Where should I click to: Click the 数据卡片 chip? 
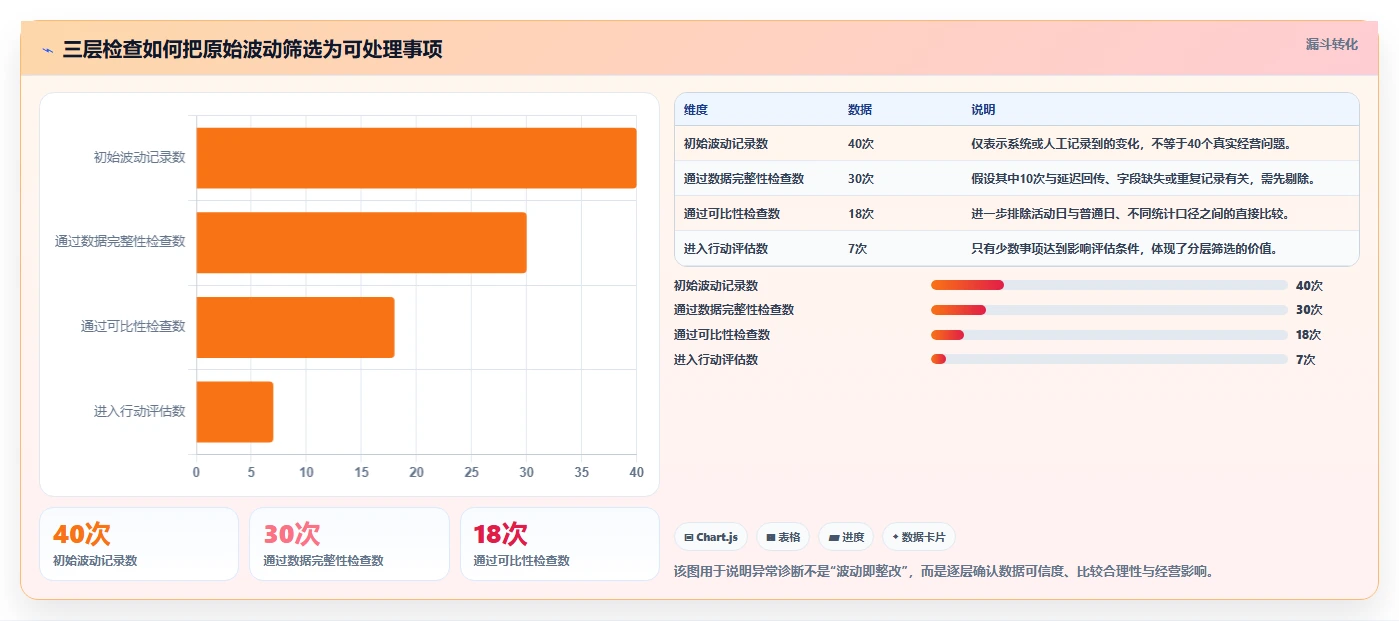click(919, 537)
